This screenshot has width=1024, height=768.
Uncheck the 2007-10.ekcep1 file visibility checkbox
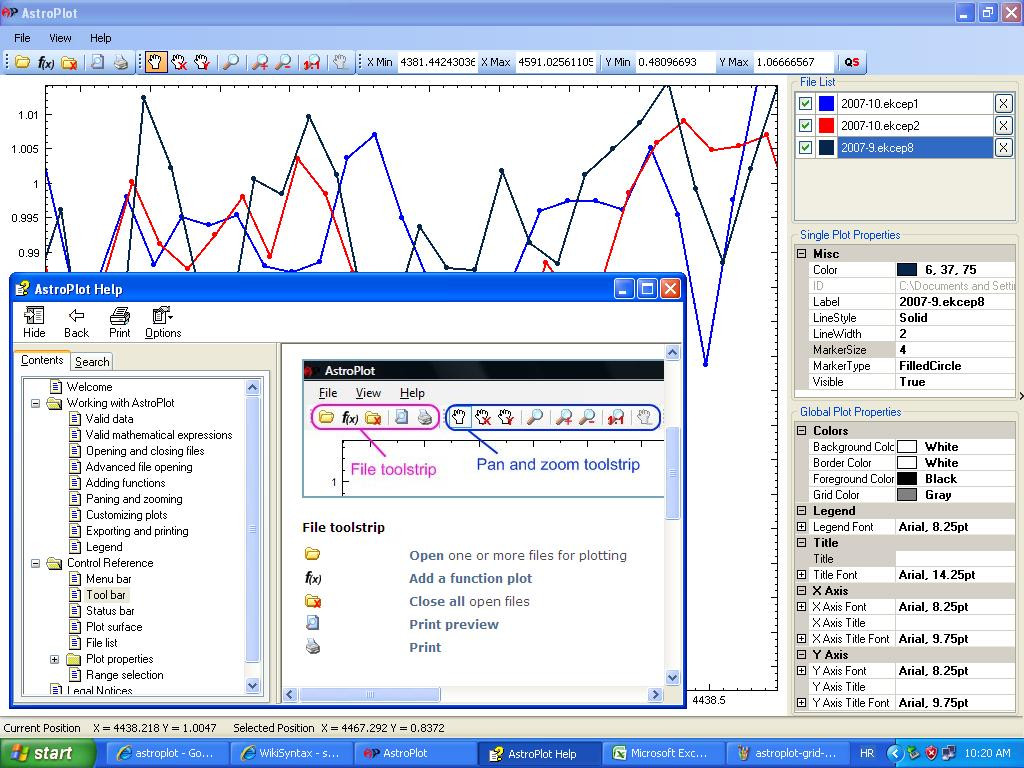coord(805,103)
